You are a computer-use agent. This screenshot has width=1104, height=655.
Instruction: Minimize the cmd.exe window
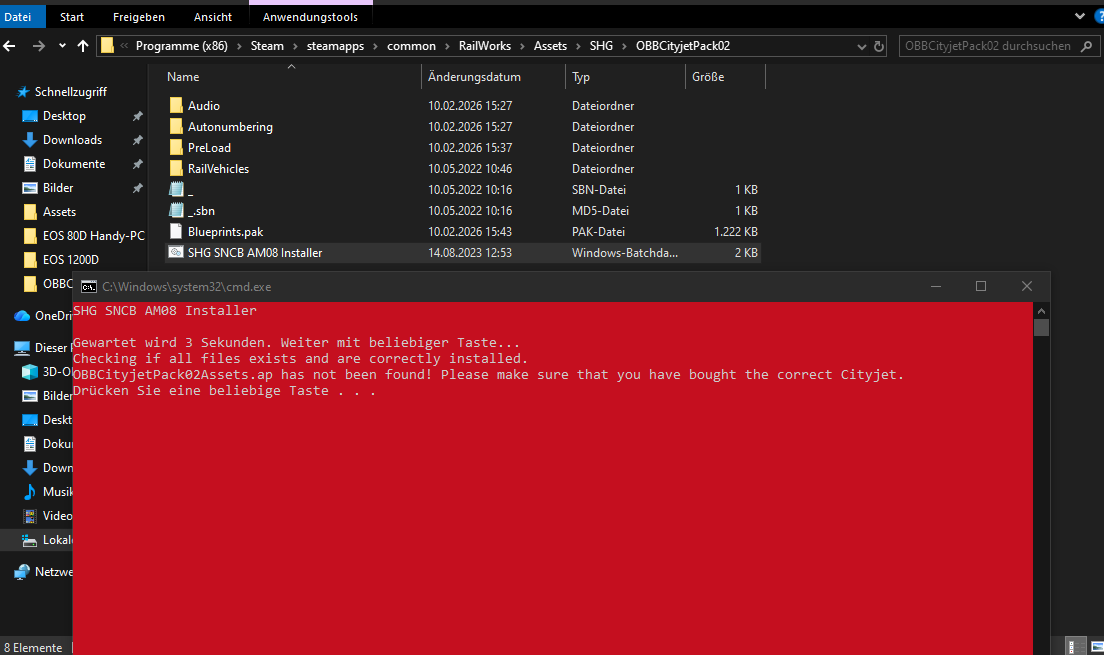936,286
